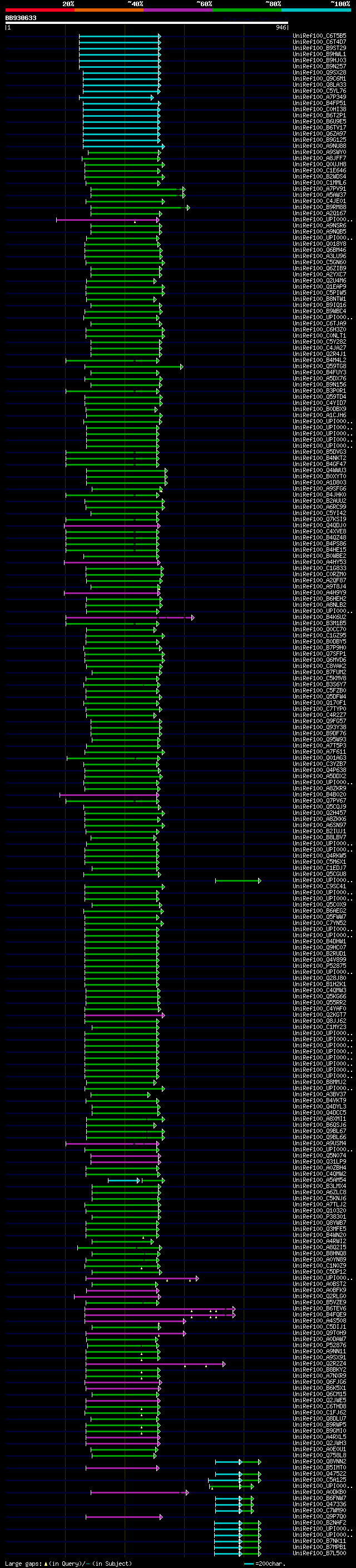This screenshot has height=1568, width=356.
Task: Open hit UniRef100_Q6ZA97
Action: click(319, 134)
